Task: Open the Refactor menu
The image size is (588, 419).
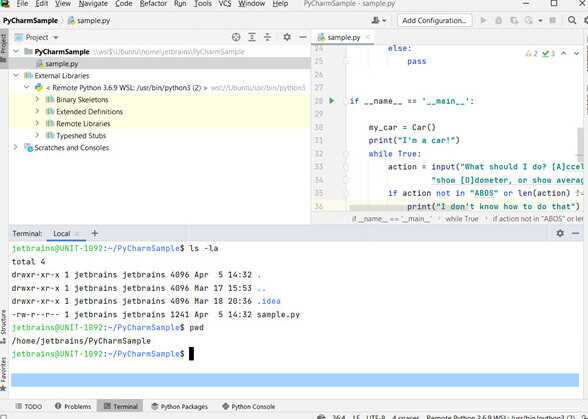Action: tap(153, 4)
